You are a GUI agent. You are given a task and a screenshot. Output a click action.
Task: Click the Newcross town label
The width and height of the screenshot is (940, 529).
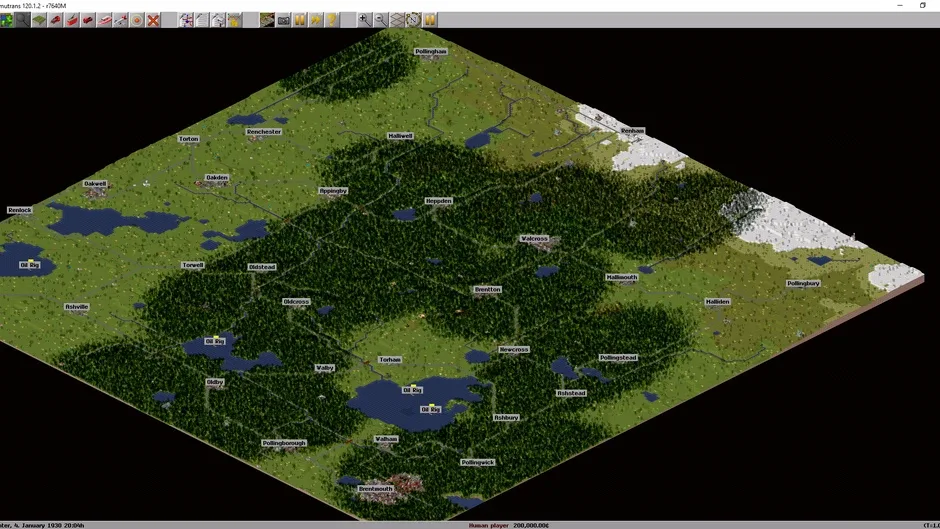click(x=514, y=349)
